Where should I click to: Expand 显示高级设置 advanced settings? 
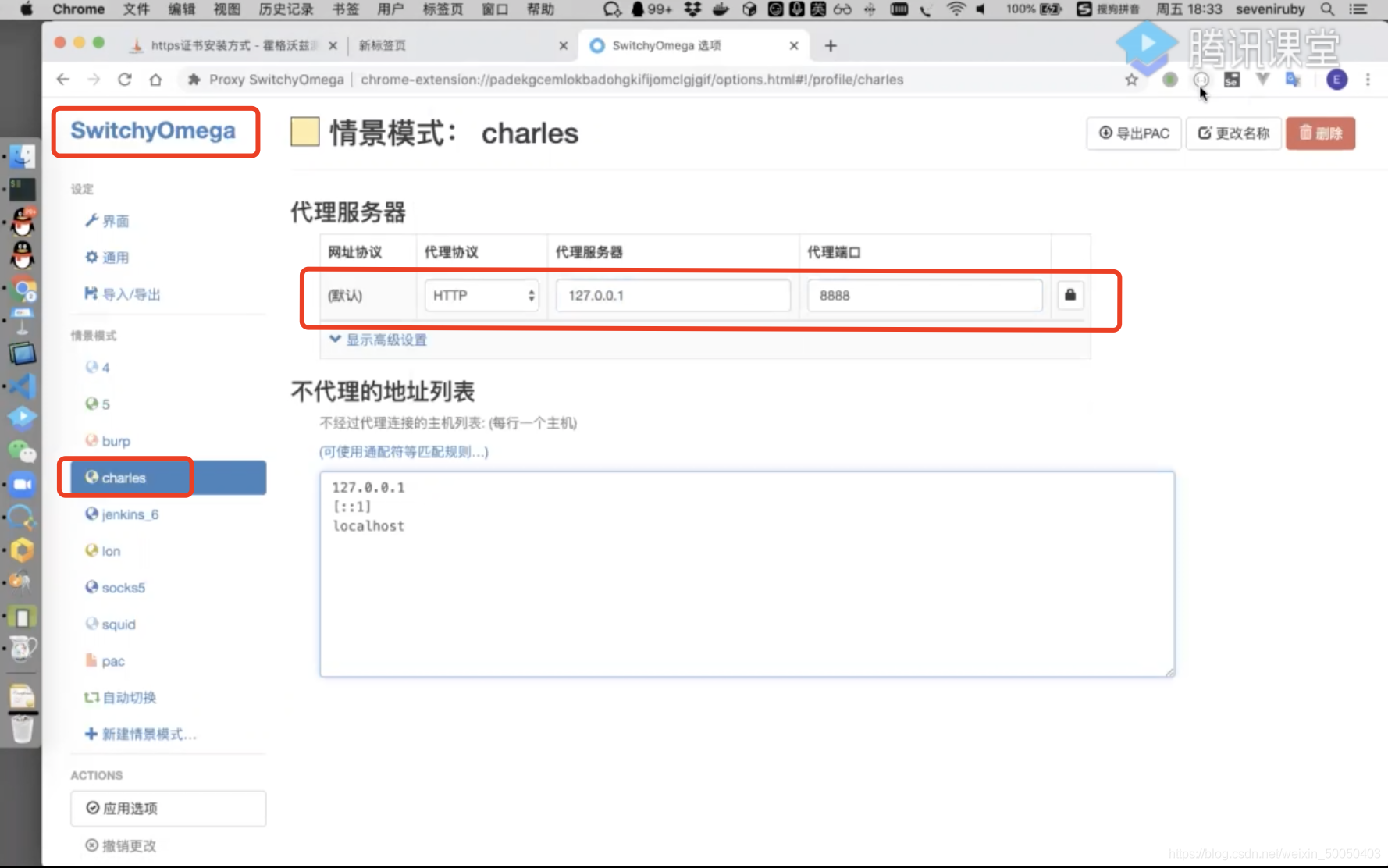point(379,340)
